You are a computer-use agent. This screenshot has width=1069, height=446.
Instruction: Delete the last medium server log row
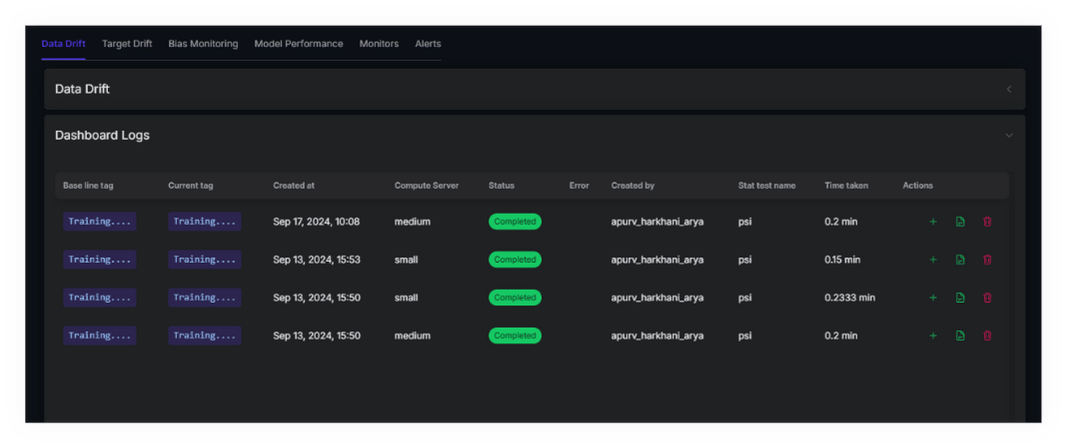pyautogui.click(x=987, y=336)
